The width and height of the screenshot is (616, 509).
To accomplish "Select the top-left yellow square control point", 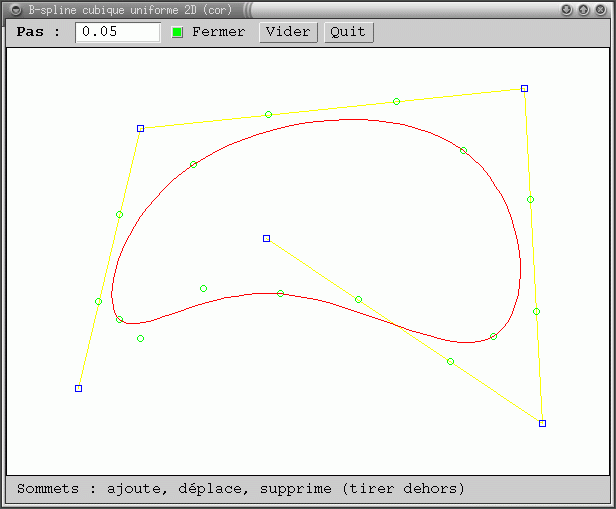I will [140, 128].
